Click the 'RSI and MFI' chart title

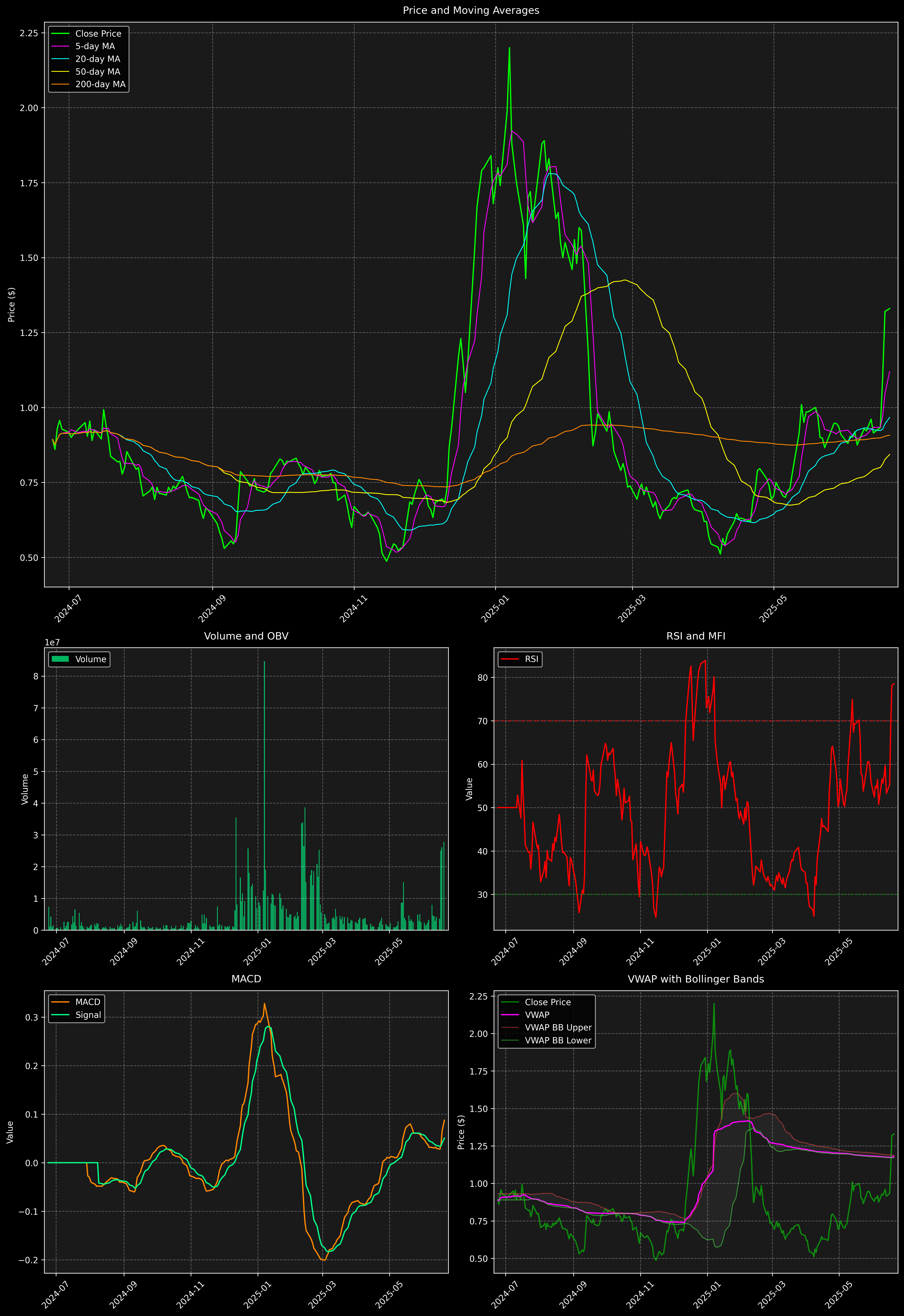[x=695, y=636]
